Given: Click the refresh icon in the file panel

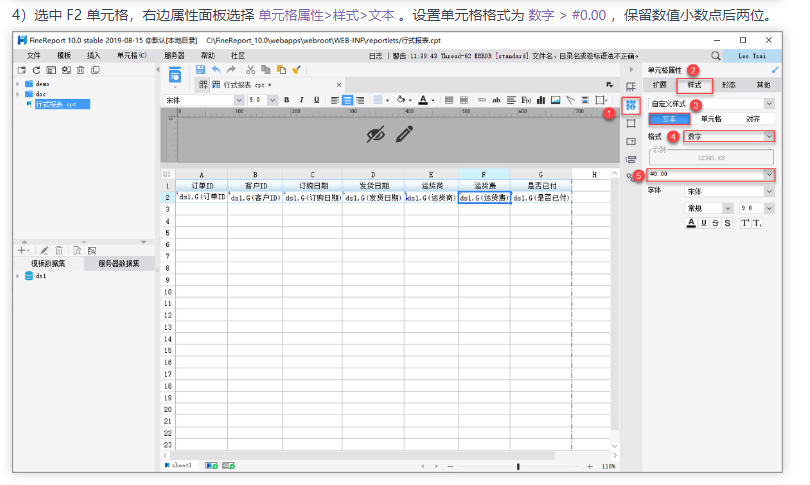Looking at the screenshot, I should click(36, 70).
